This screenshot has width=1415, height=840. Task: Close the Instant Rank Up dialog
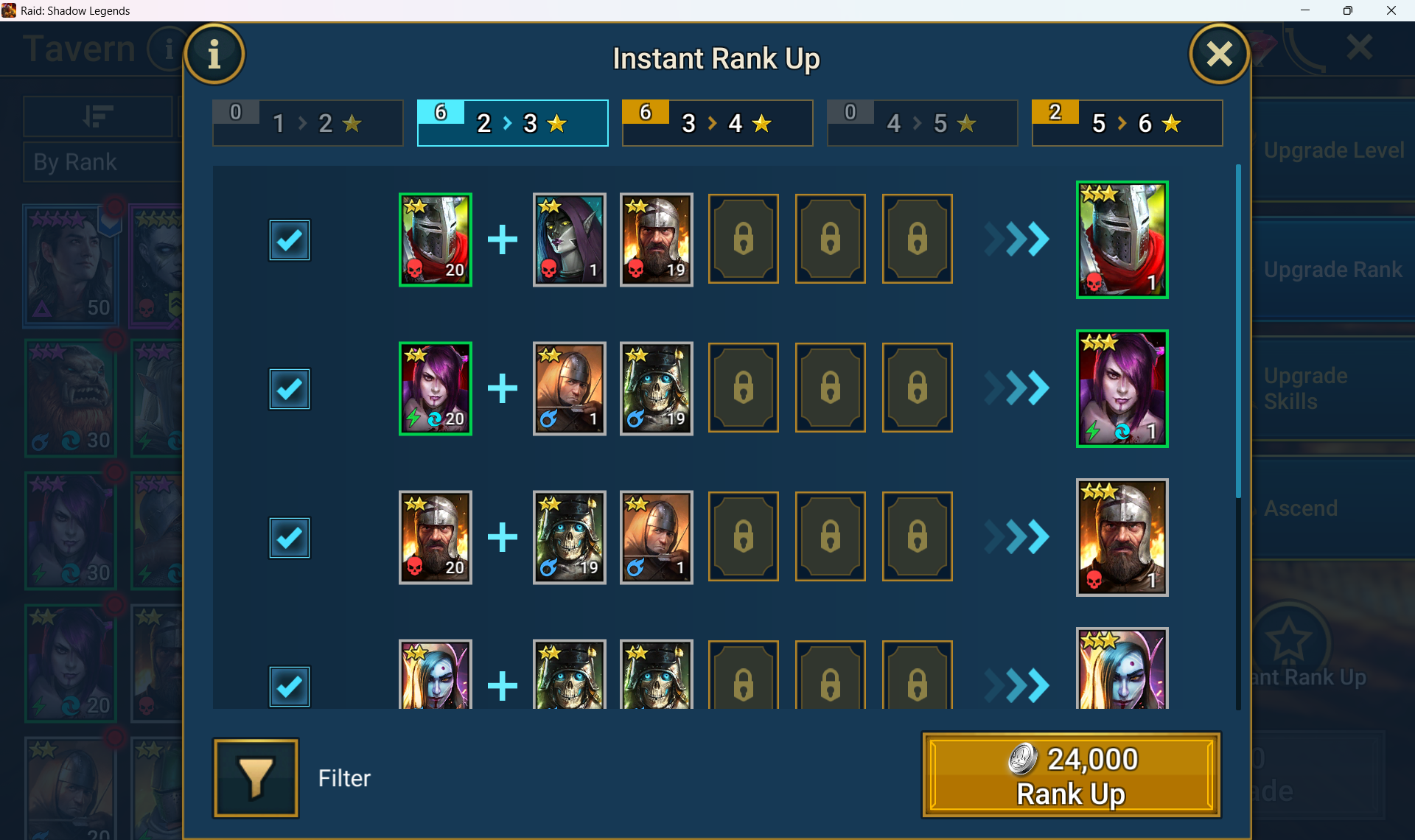[x=1220, y=54]
